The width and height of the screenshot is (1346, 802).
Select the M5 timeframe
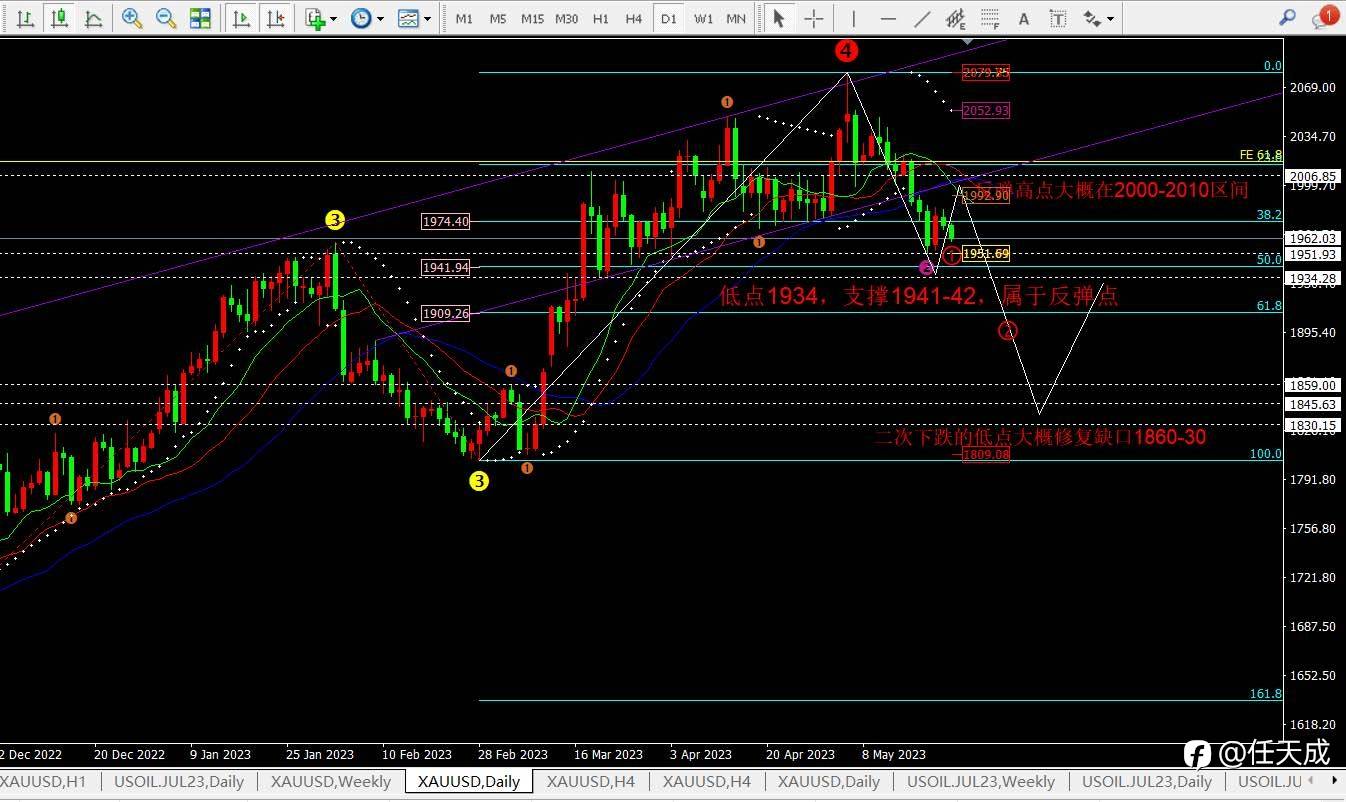497,18
